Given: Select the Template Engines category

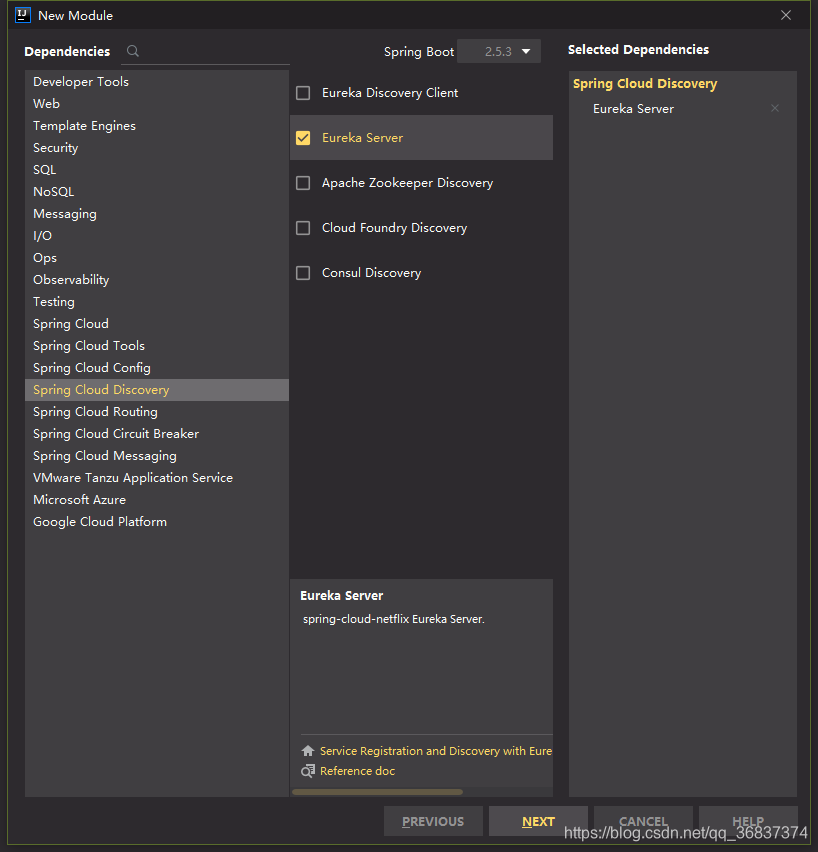Looking at the screenshot, I should pos(157,126).
